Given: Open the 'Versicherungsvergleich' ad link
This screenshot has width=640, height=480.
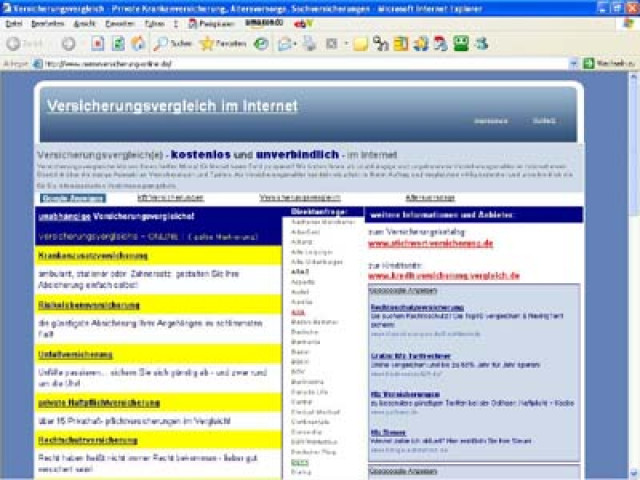Looking at the screenshot, I should [x=300, y=198].
